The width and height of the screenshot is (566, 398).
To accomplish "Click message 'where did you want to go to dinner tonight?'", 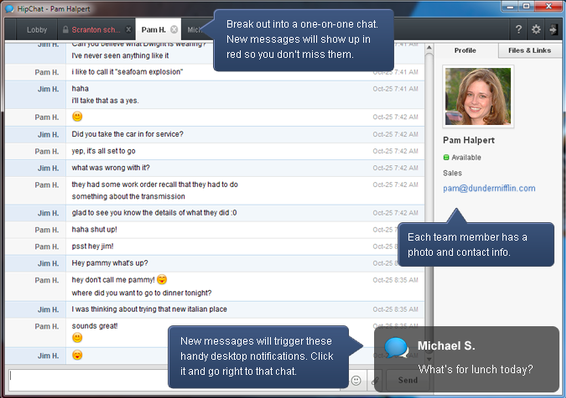I will [142, 293].
